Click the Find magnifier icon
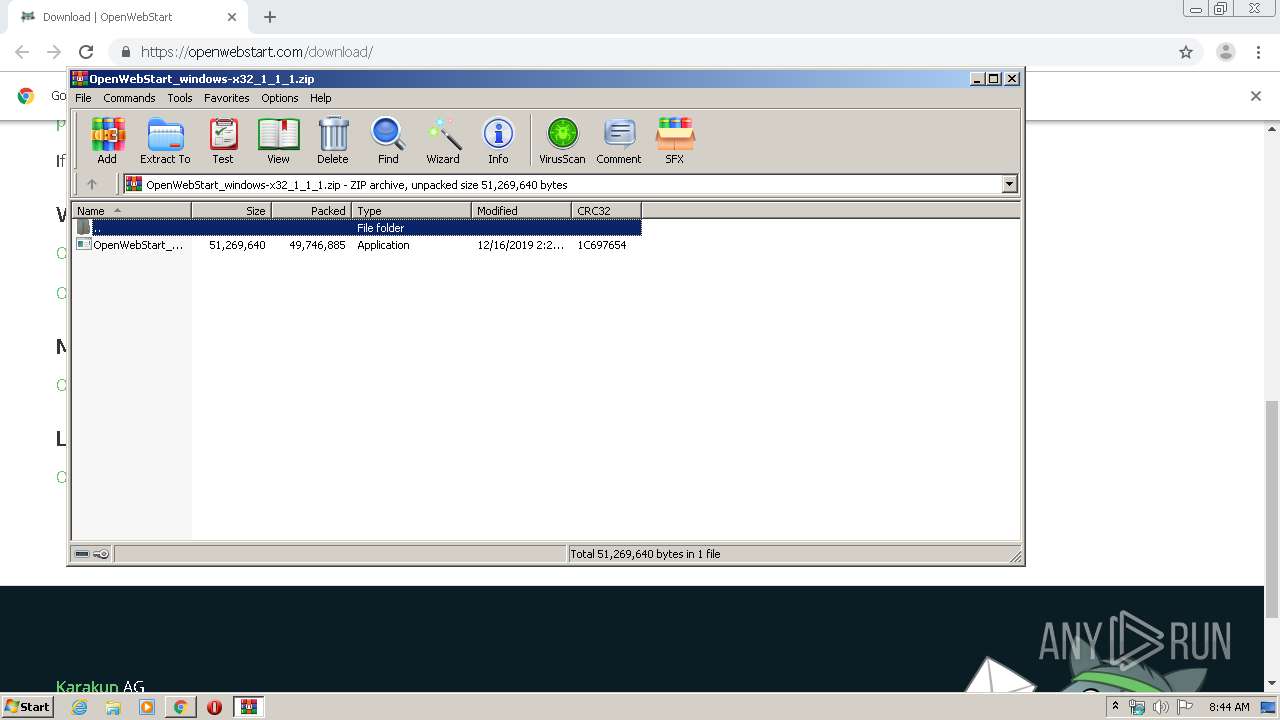The image size is (1280, 720). [x=388, y=140]
